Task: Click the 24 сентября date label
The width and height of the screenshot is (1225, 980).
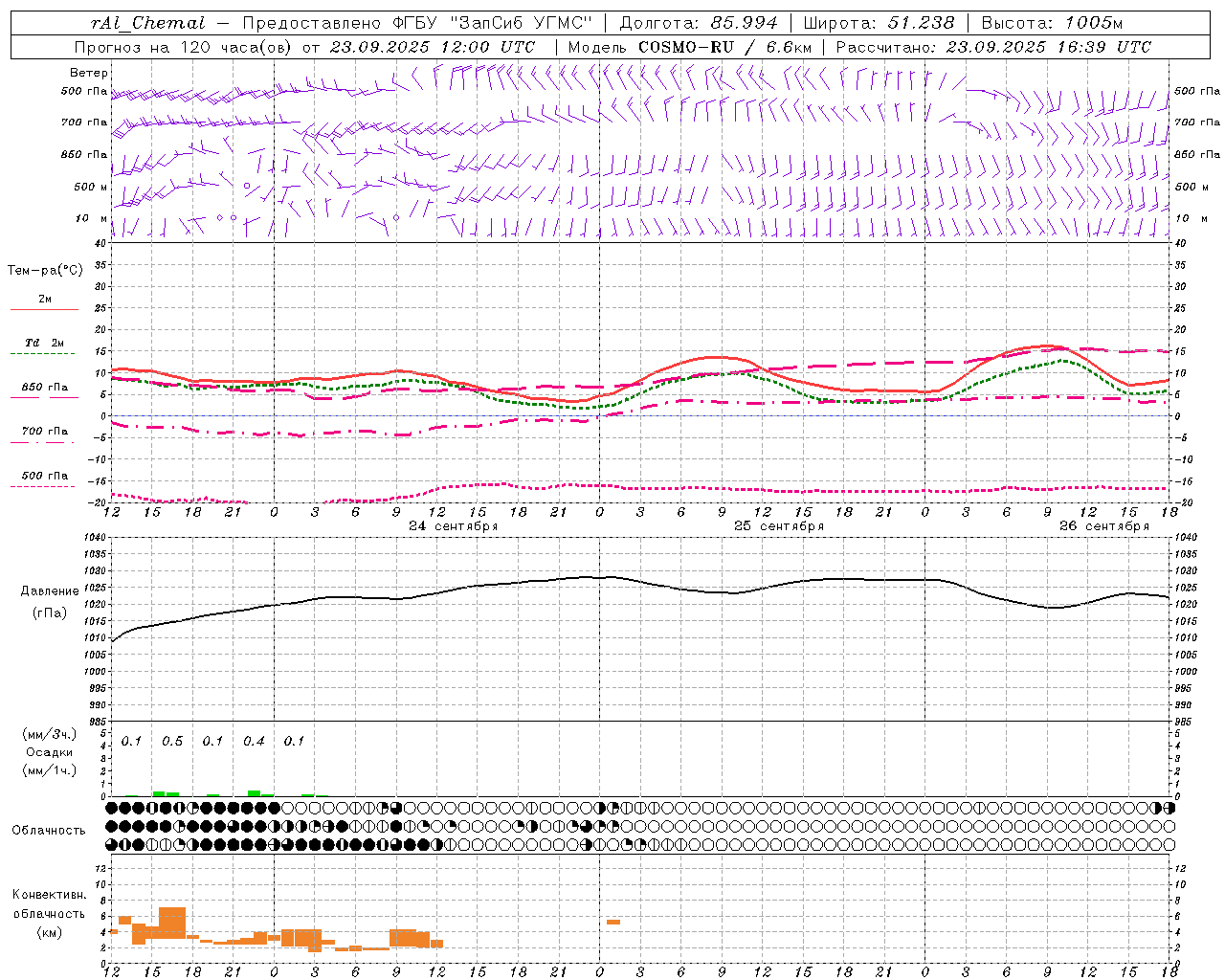Action: 454,526
